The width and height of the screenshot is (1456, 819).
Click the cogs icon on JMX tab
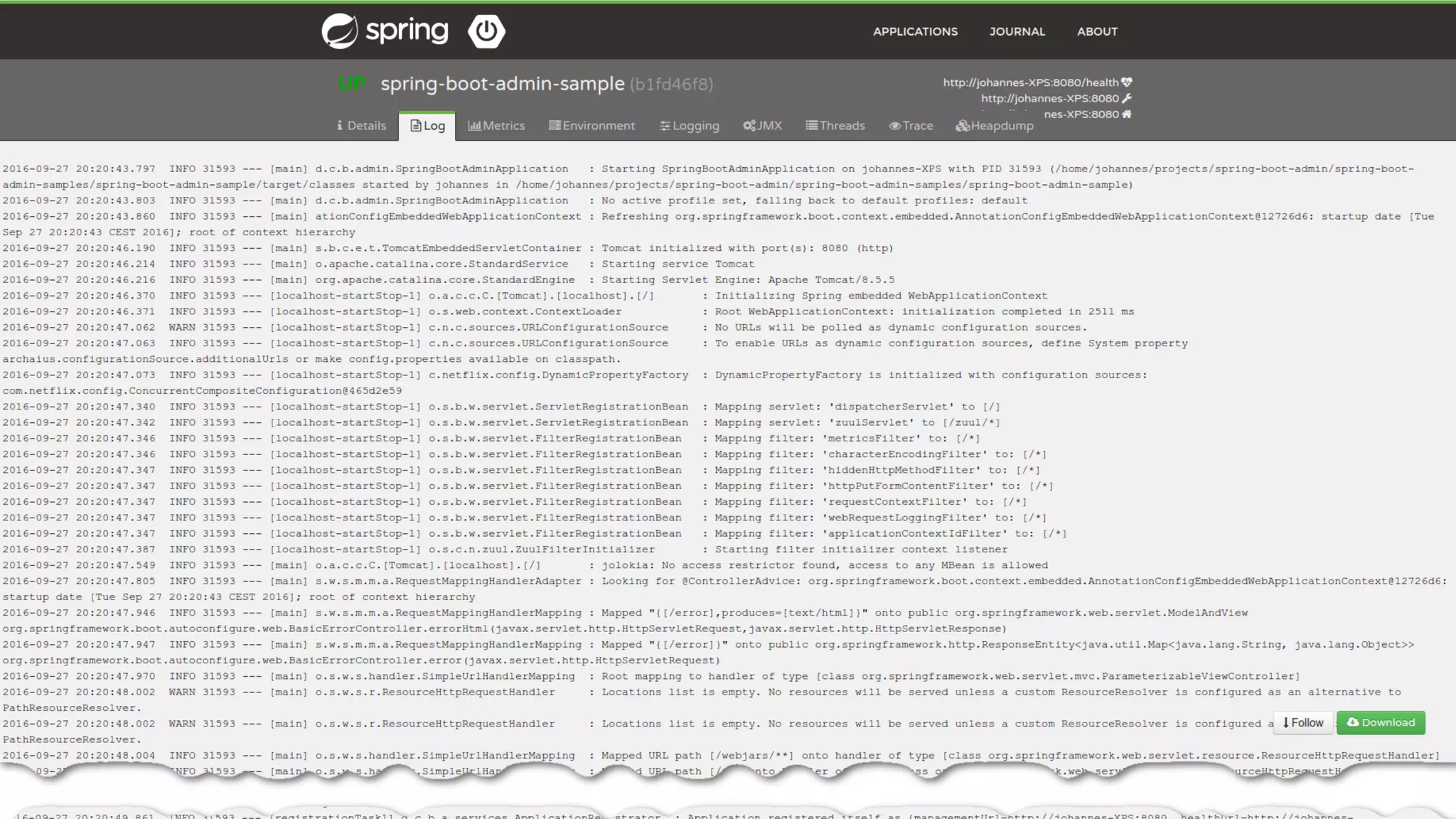(749, 126)
